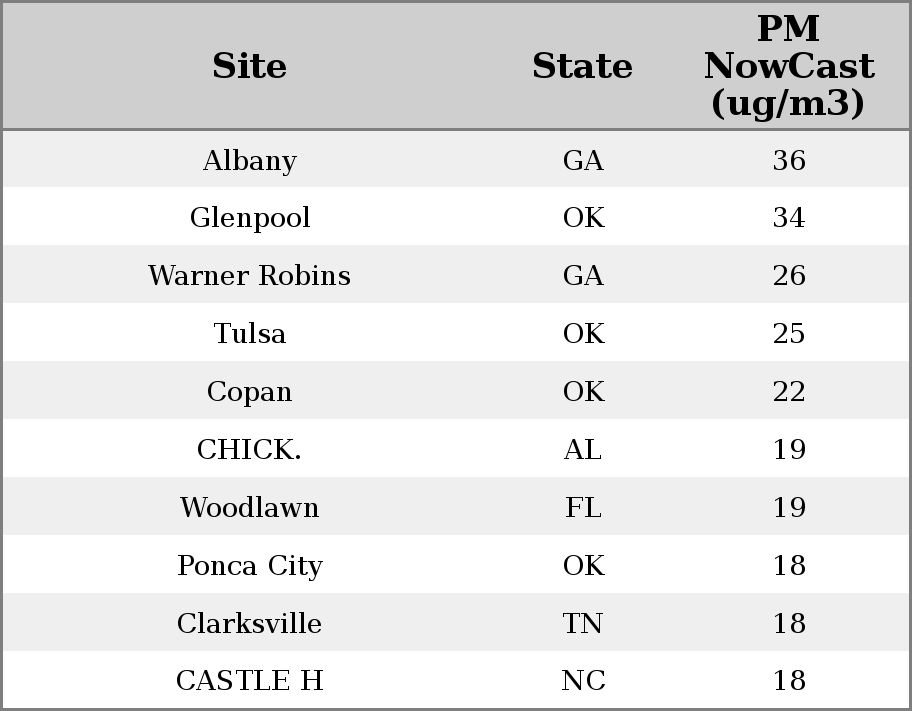Screen dimensions: 912x711
Task: Select the Glenpool site cell
Action: (249, 218)
